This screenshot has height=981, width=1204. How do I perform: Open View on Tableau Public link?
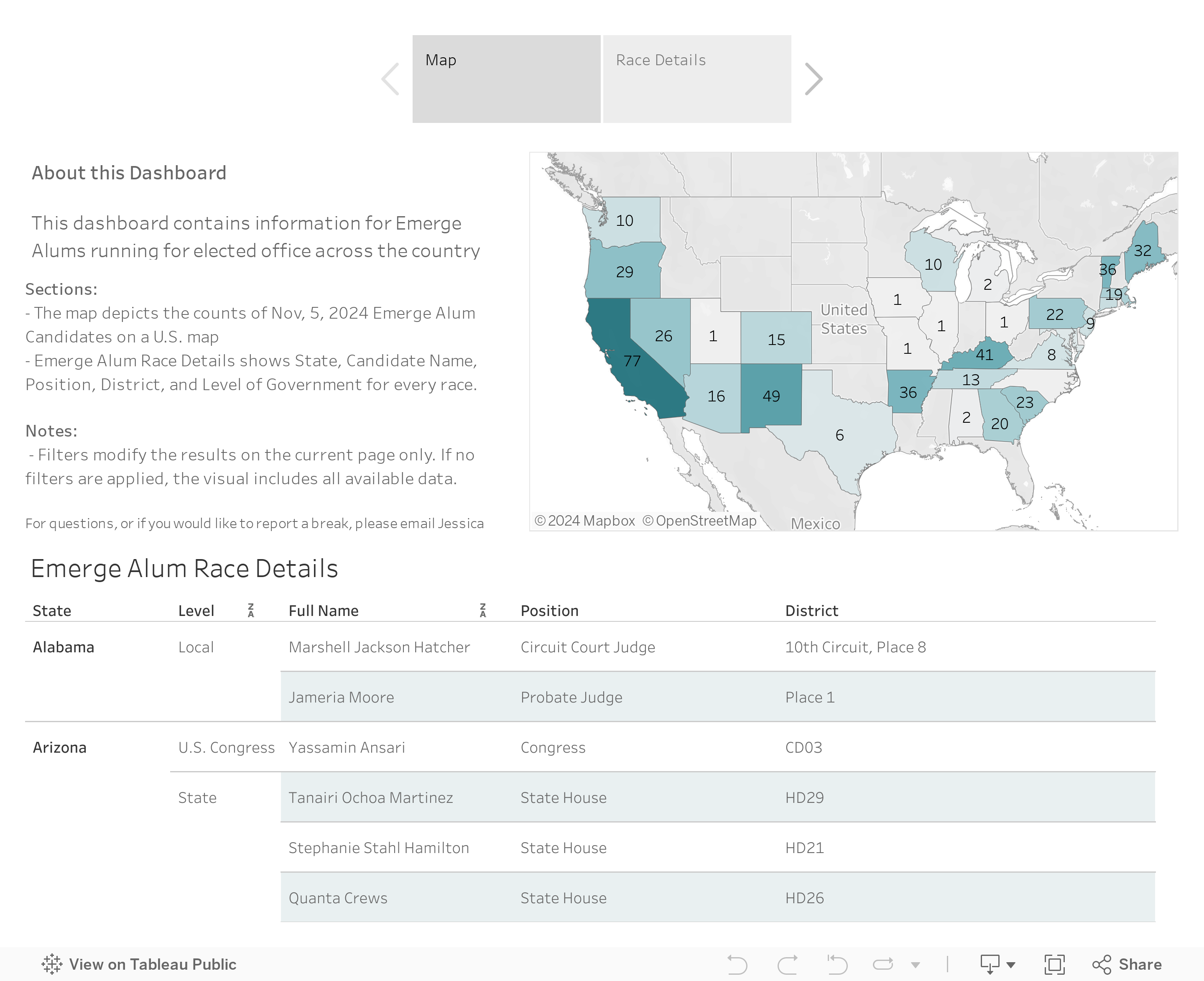point(139,964)
